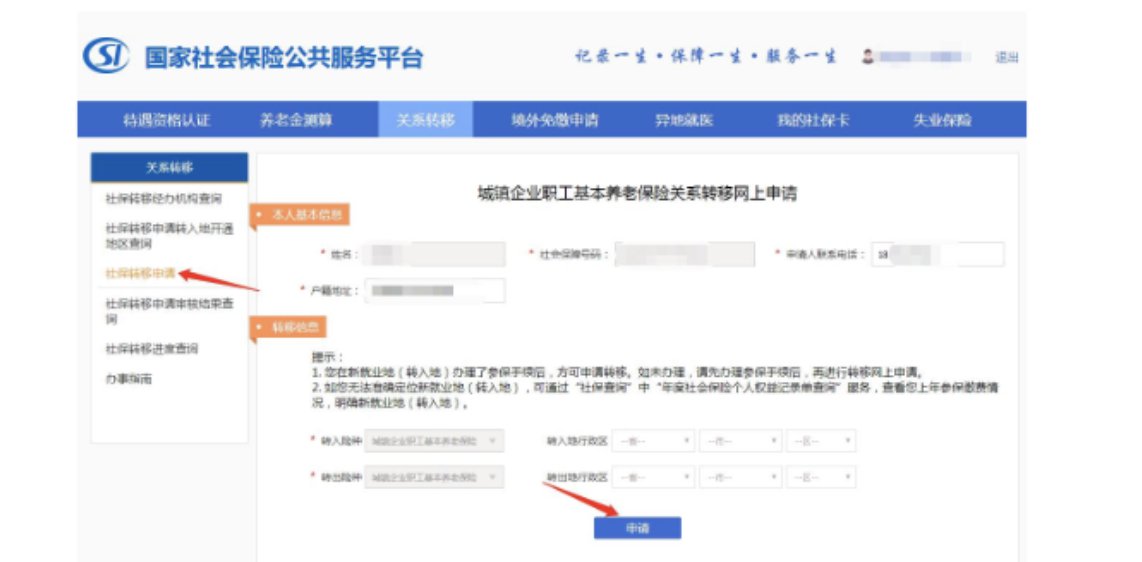Open the 转出地行政区 district dropdown
Viewport: 1142px width, 562px height.
pyautogui.click(x=821, y=478)
